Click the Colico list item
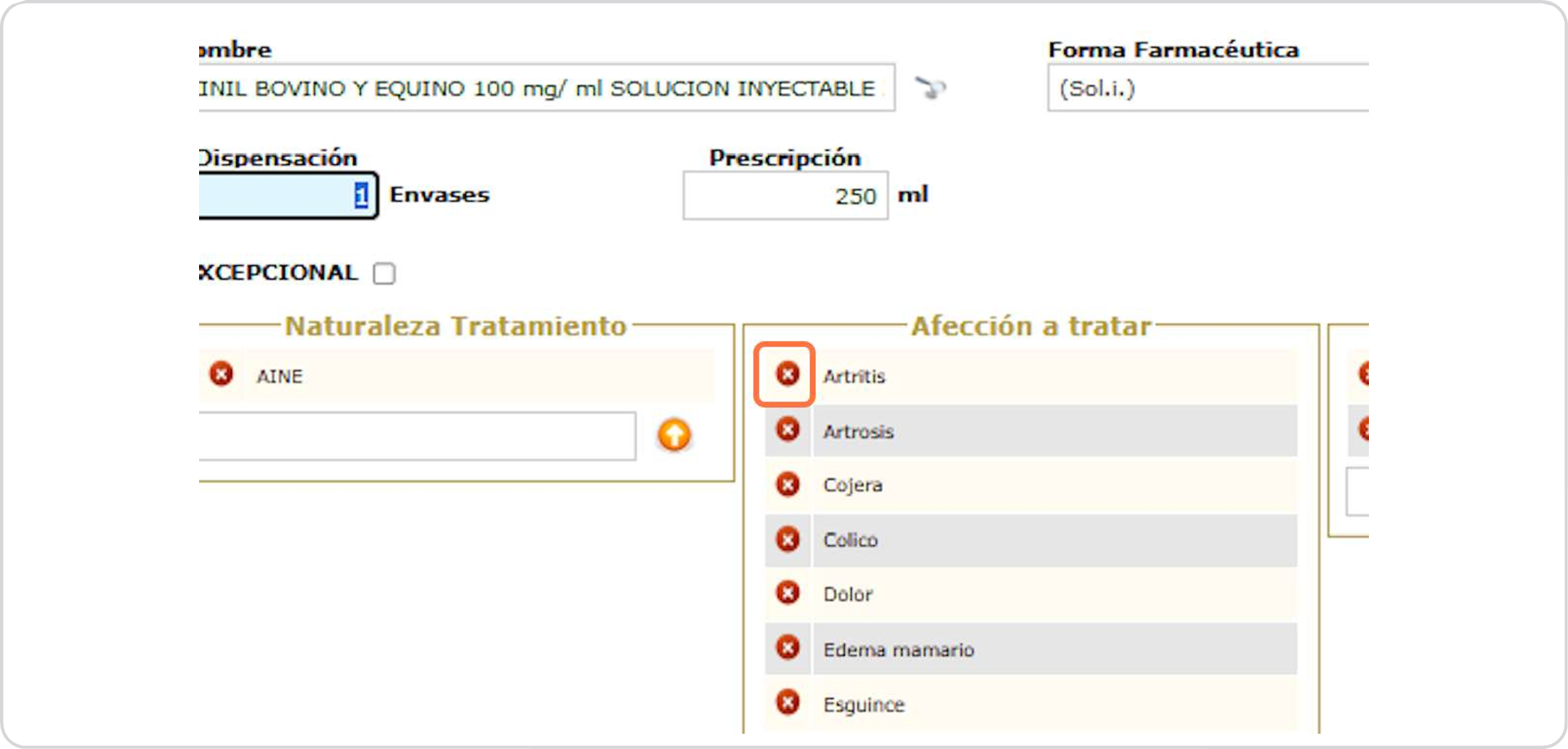The height and width of the screenshot is (749, 1568). point(850,540)
